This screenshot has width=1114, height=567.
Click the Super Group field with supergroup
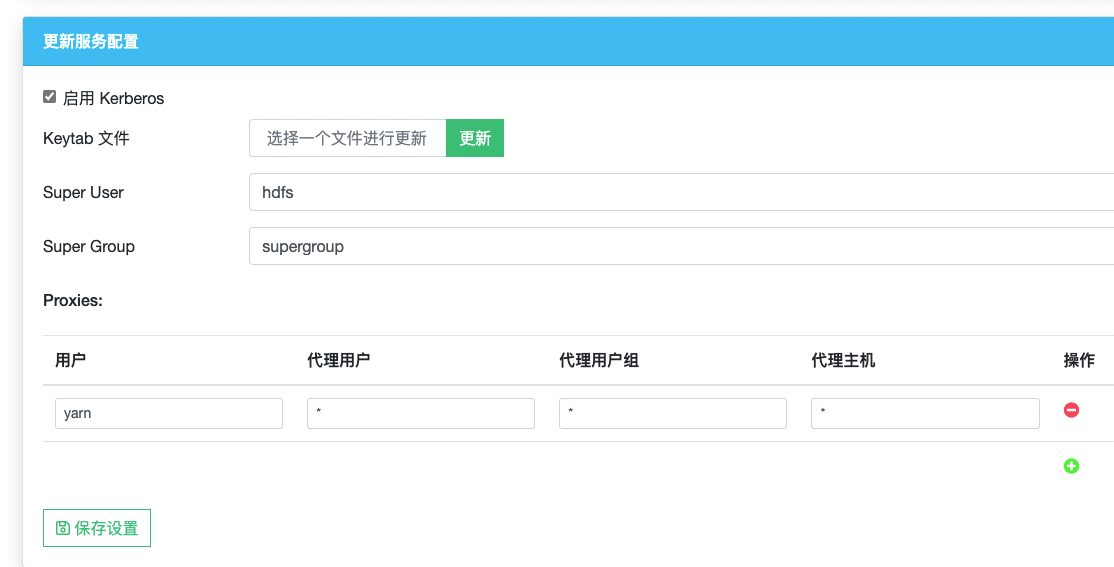680,246
